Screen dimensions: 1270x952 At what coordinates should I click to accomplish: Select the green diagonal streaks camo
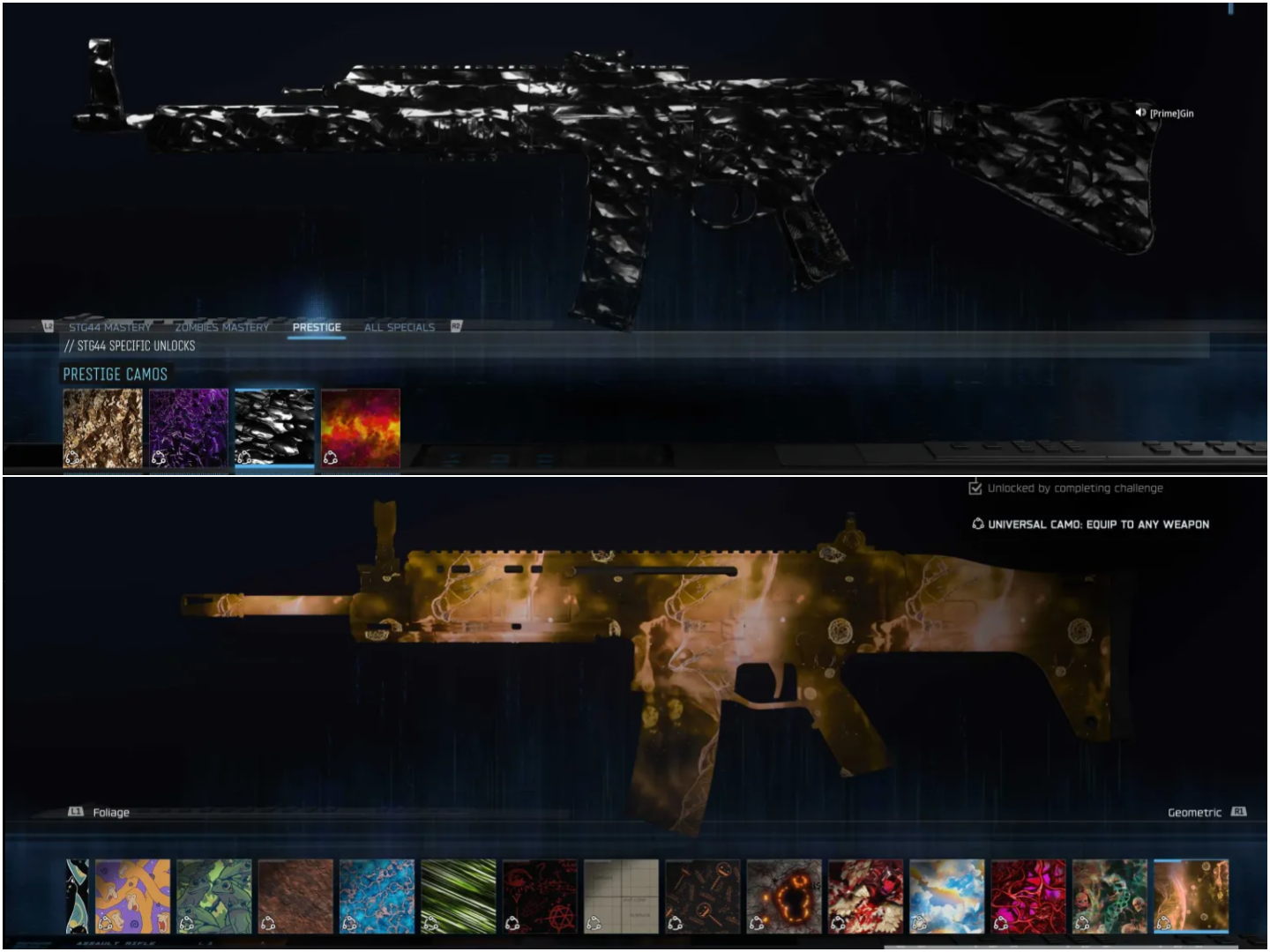point(459,896)
